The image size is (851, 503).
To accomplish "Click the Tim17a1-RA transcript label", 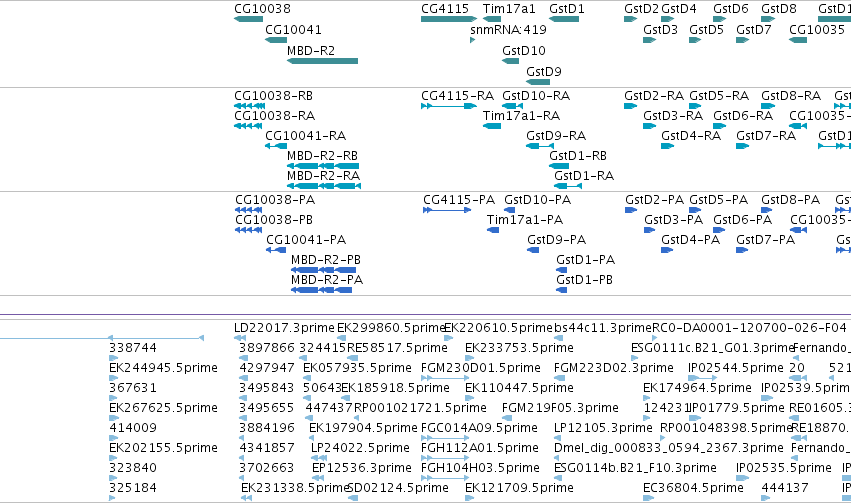I will [522, 116].
